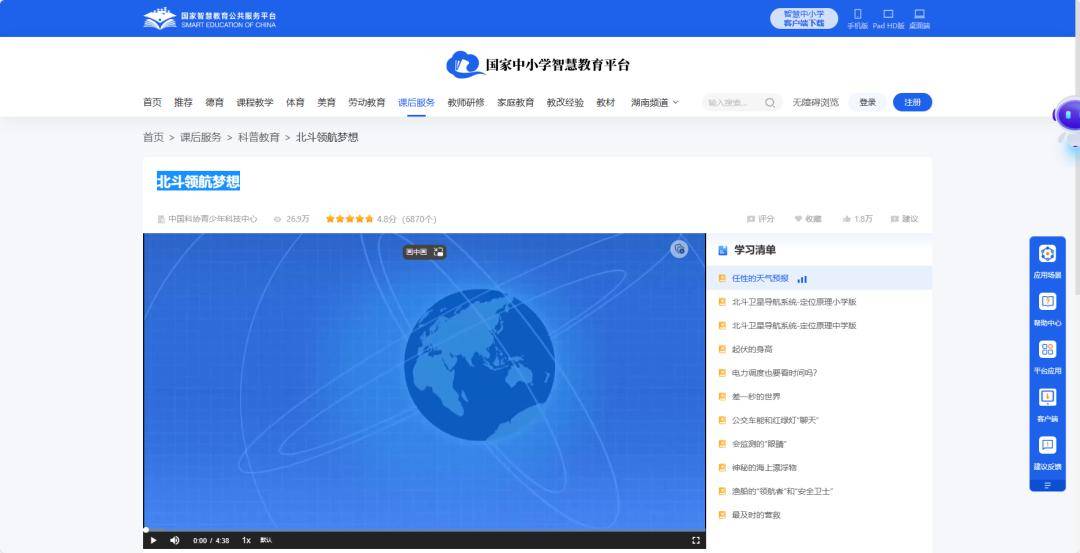Click the video progress bar

click(424, 530)
